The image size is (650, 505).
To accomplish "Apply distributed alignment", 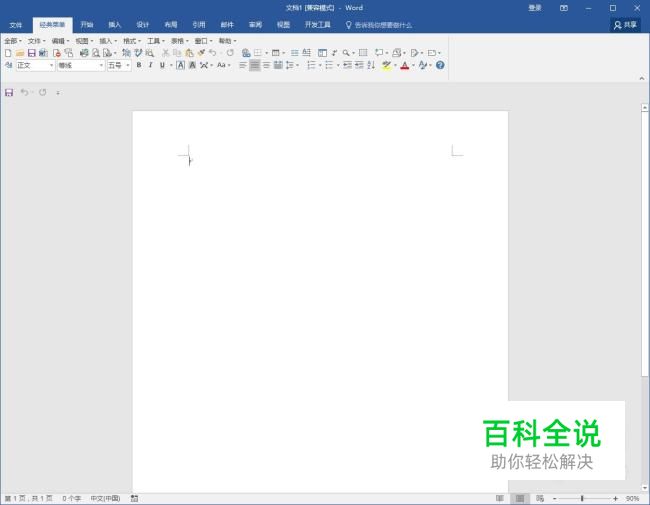I will pos(278,65).
